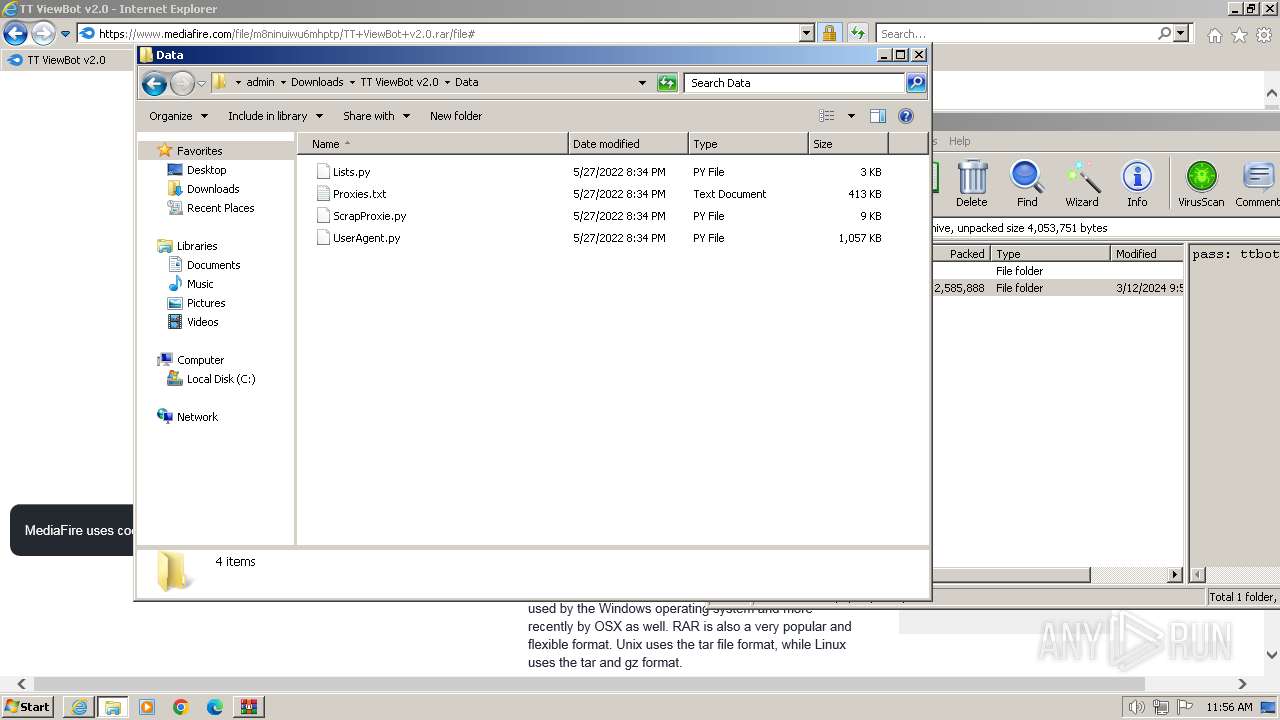The image size is (1280, 720).
Task: Click the volume speaker tray icon
Action: pos(1136,707)
